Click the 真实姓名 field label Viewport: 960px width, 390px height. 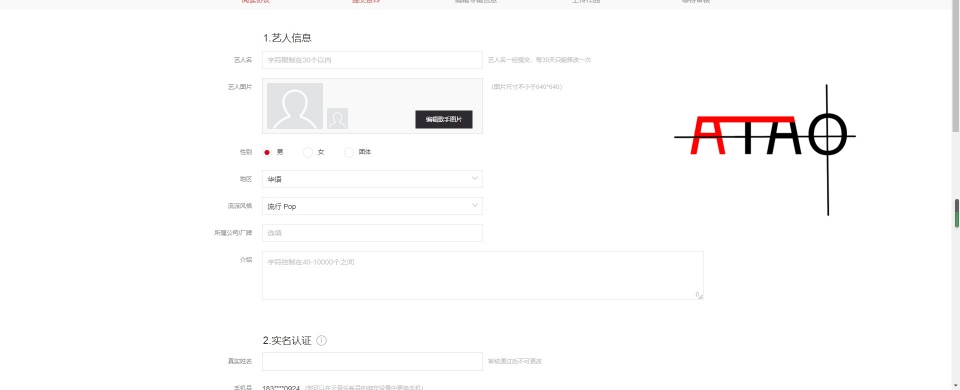pyautogui.click(x=239, y=361)
